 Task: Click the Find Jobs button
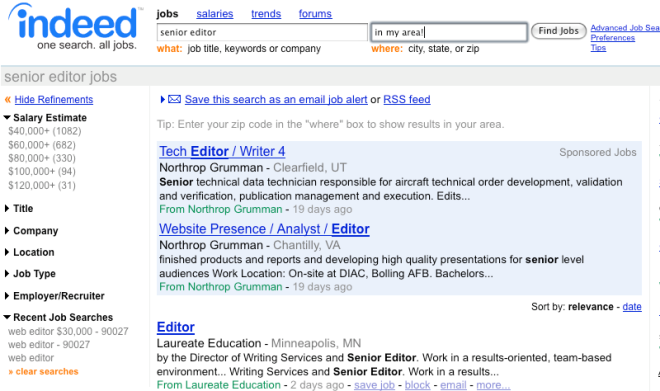point(559,31)
